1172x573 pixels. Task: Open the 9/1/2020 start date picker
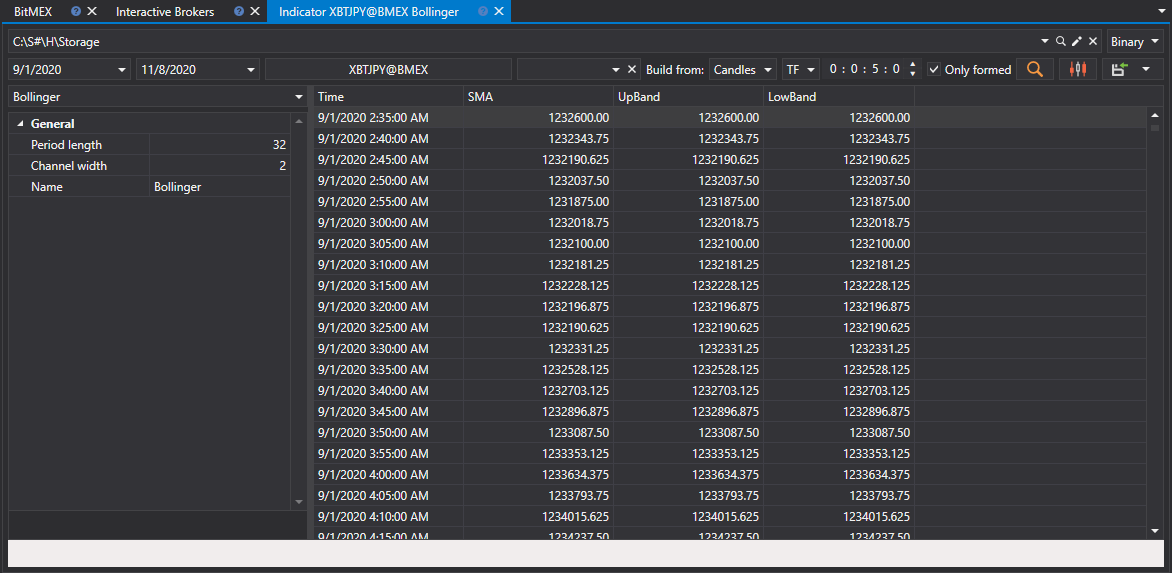(123, 69)
